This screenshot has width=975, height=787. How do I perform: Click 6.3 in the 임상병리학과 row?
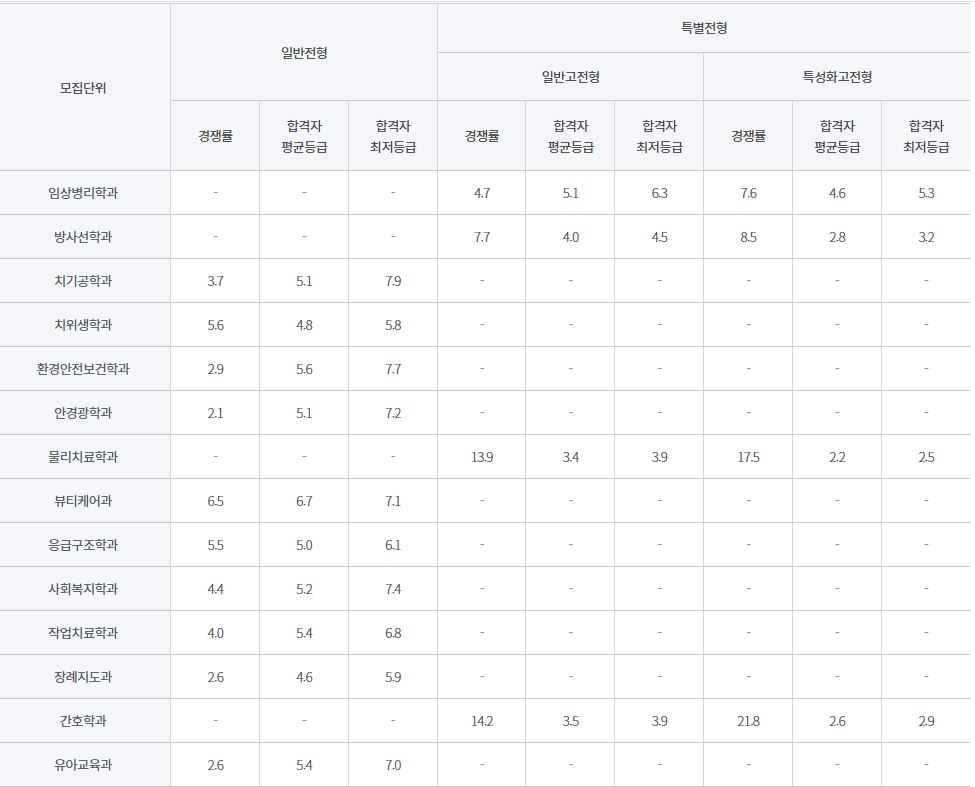pos(659,193)
